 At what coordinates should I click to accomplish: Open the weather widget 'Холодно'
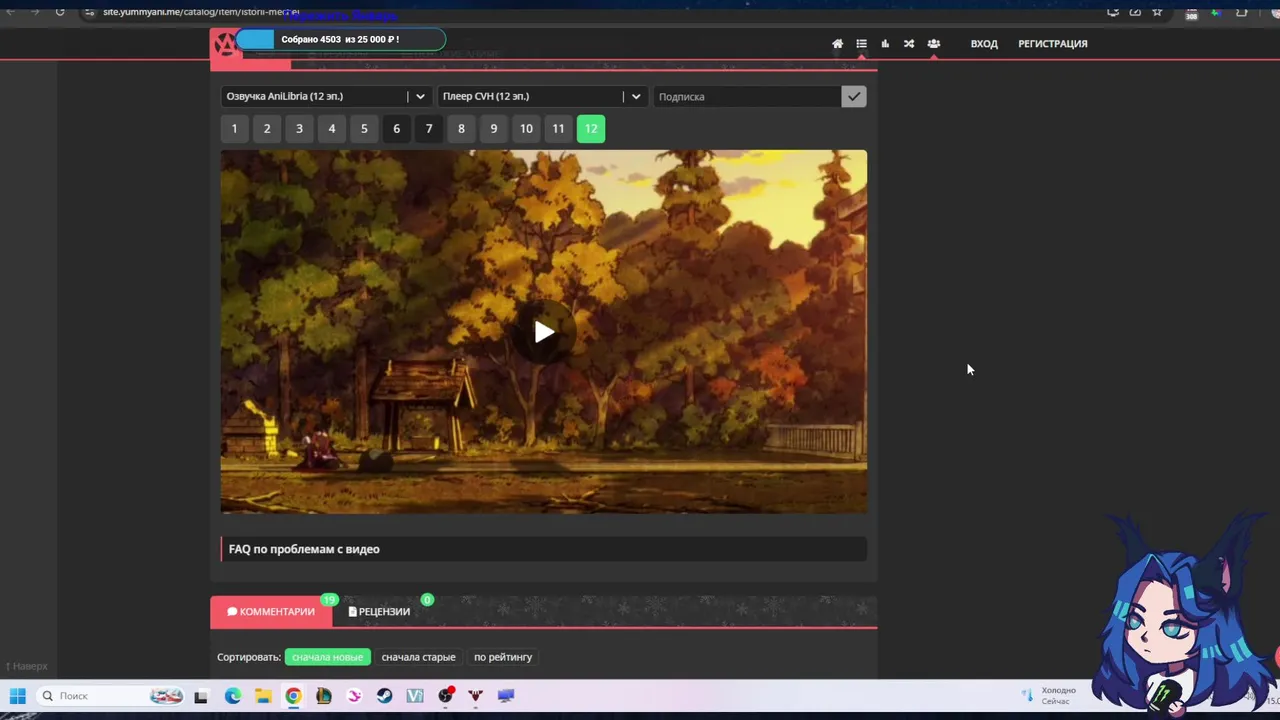1050,695
